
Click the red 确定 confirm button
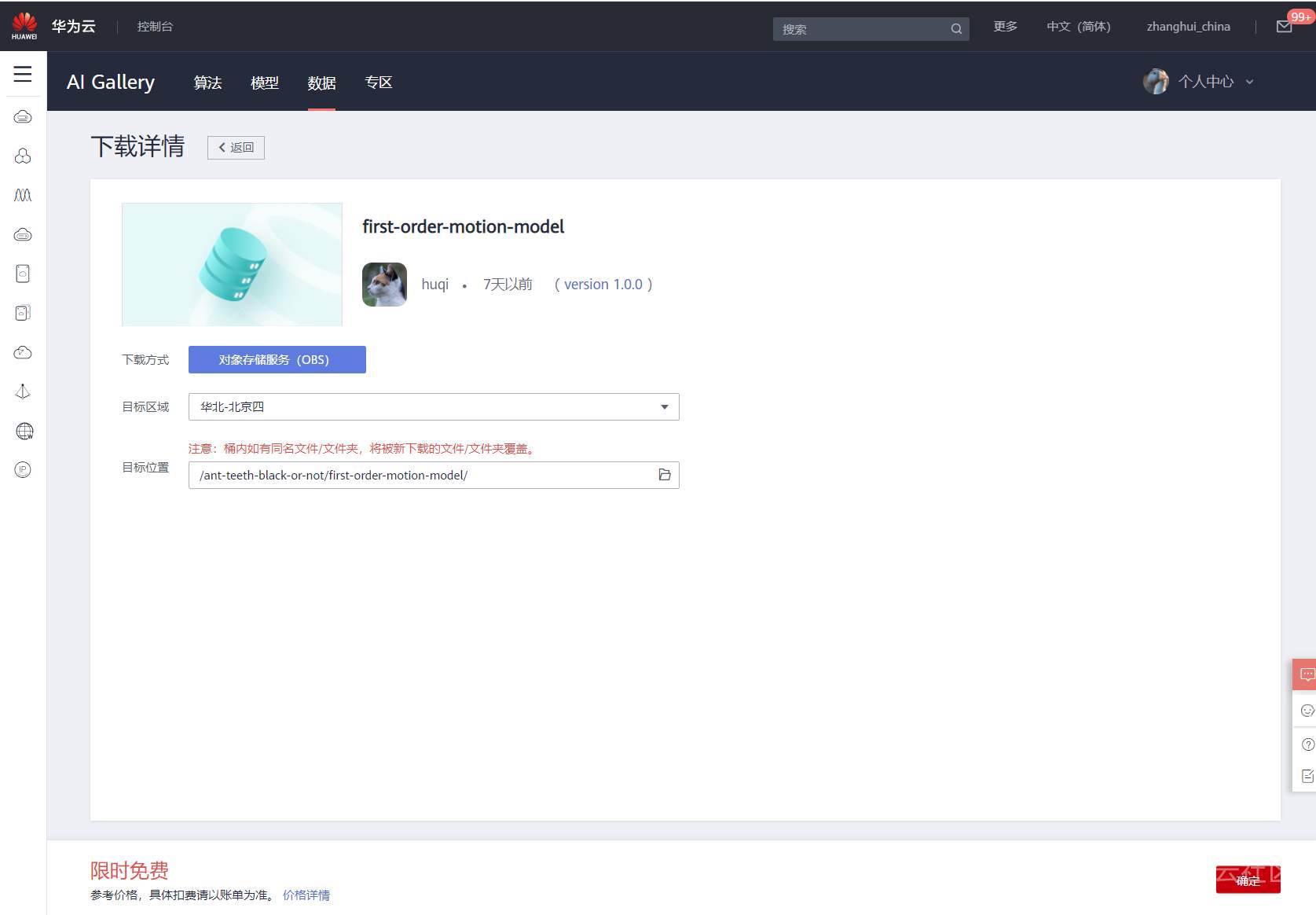tap(1248, 880)
